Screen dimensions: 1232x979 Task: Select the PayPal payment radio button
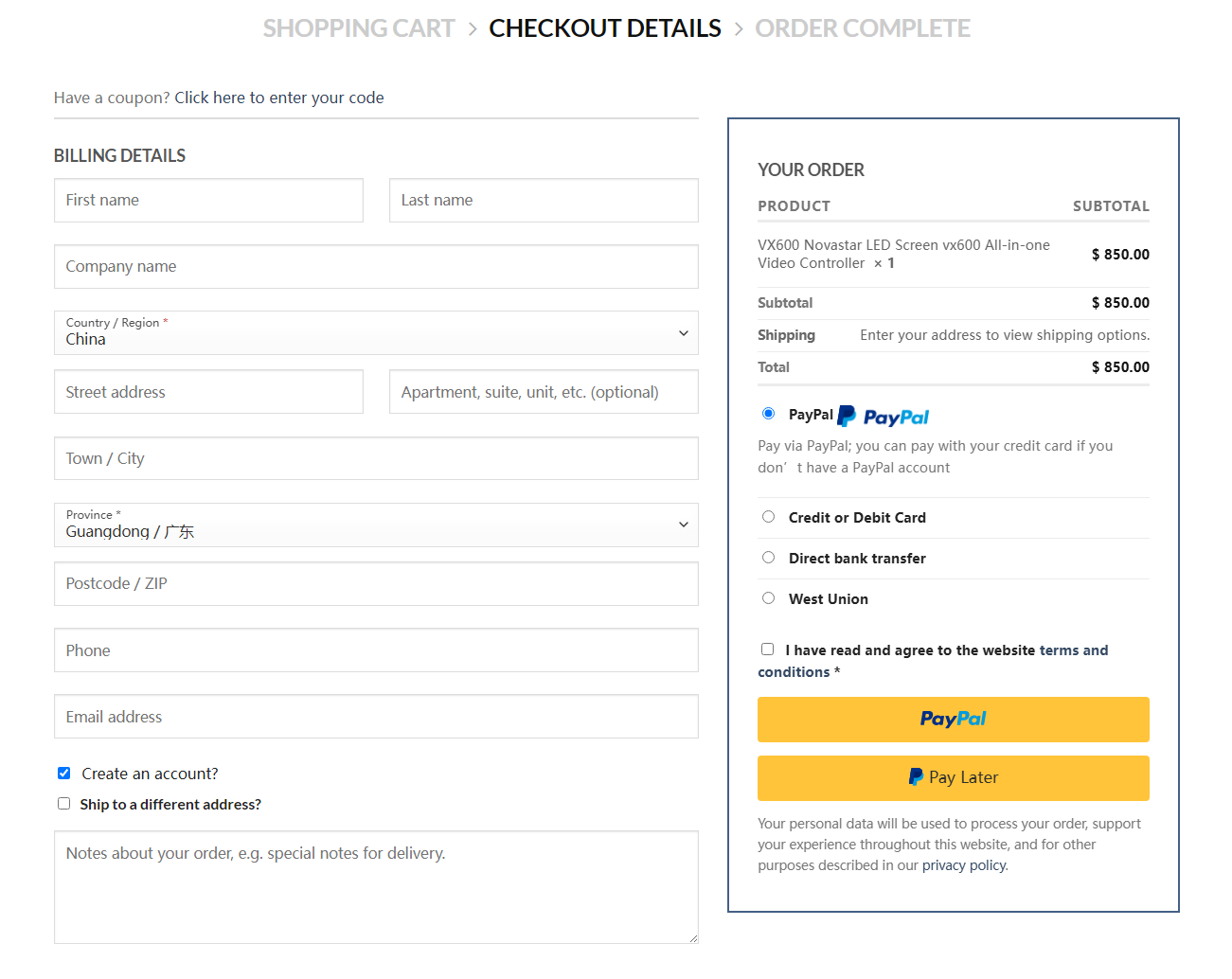click(769, 414)
